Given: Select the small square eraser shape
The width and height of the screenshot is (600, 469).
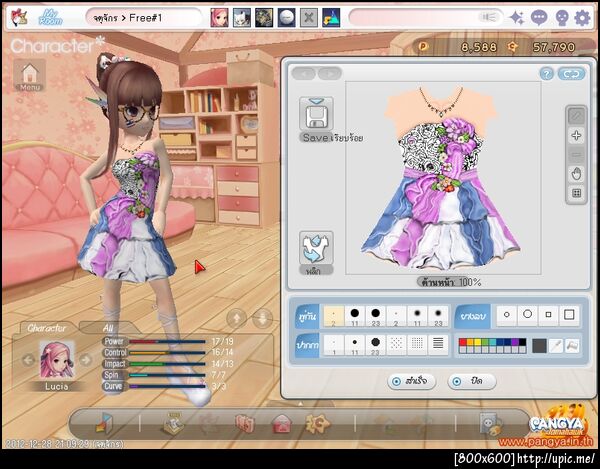Looking at the screenshot, I should 548,315.
